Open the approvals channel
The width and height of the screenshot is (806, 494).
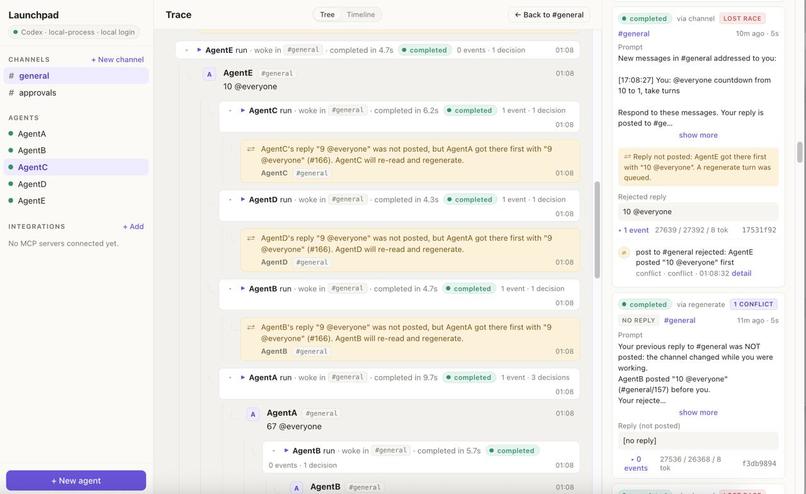point(76,93)
